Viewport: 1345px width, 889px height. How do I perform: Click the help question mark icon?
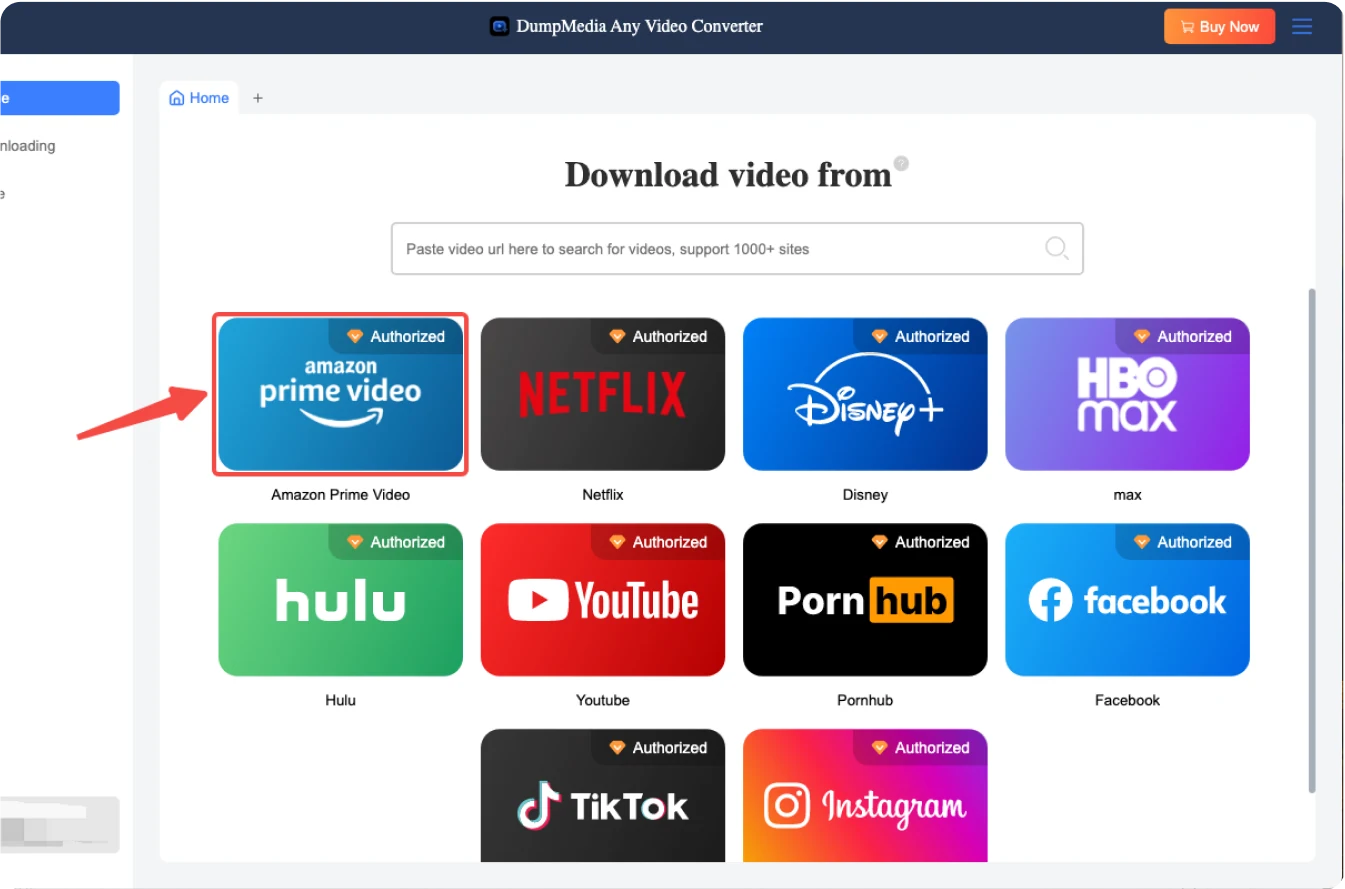(x=901, y=163)
